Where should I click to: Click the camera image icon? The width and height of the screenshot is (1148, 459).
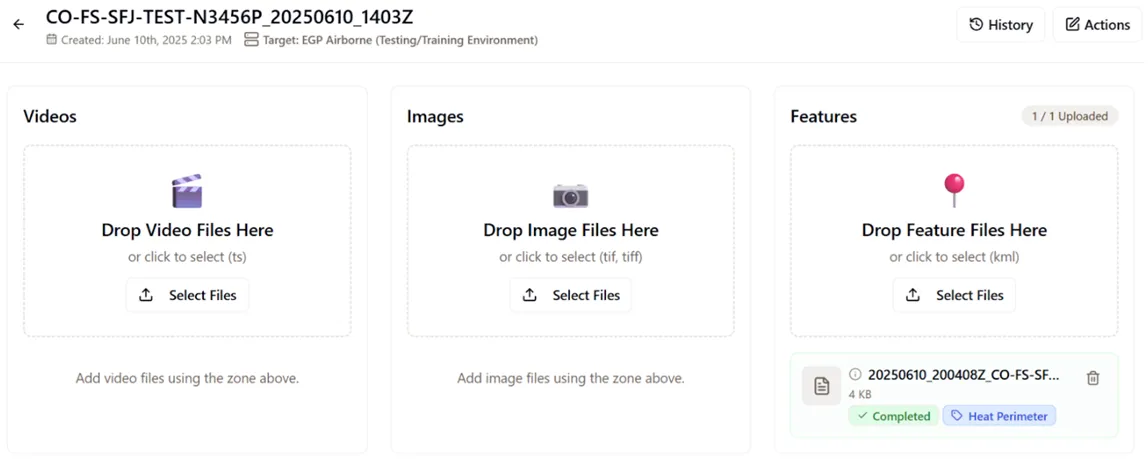[570, 194]
